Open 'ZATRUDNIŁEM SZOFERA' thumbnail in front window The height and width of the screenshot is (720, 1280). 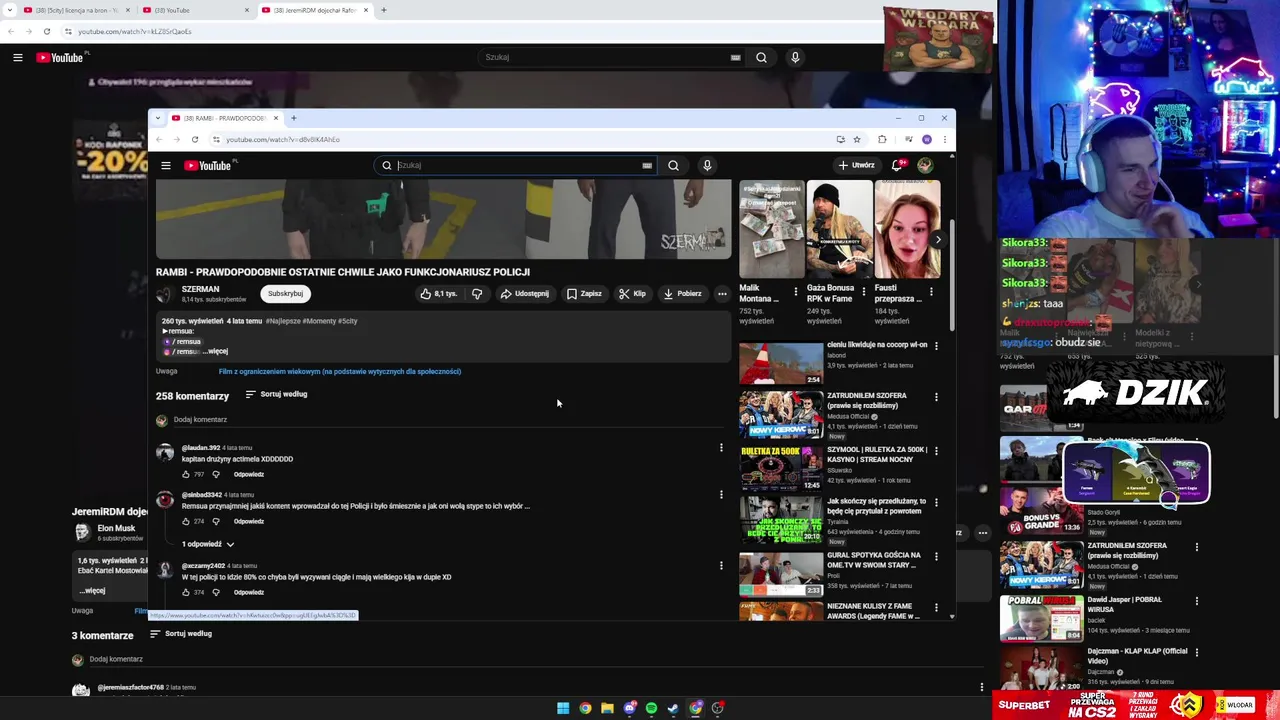tap(781, 415)
